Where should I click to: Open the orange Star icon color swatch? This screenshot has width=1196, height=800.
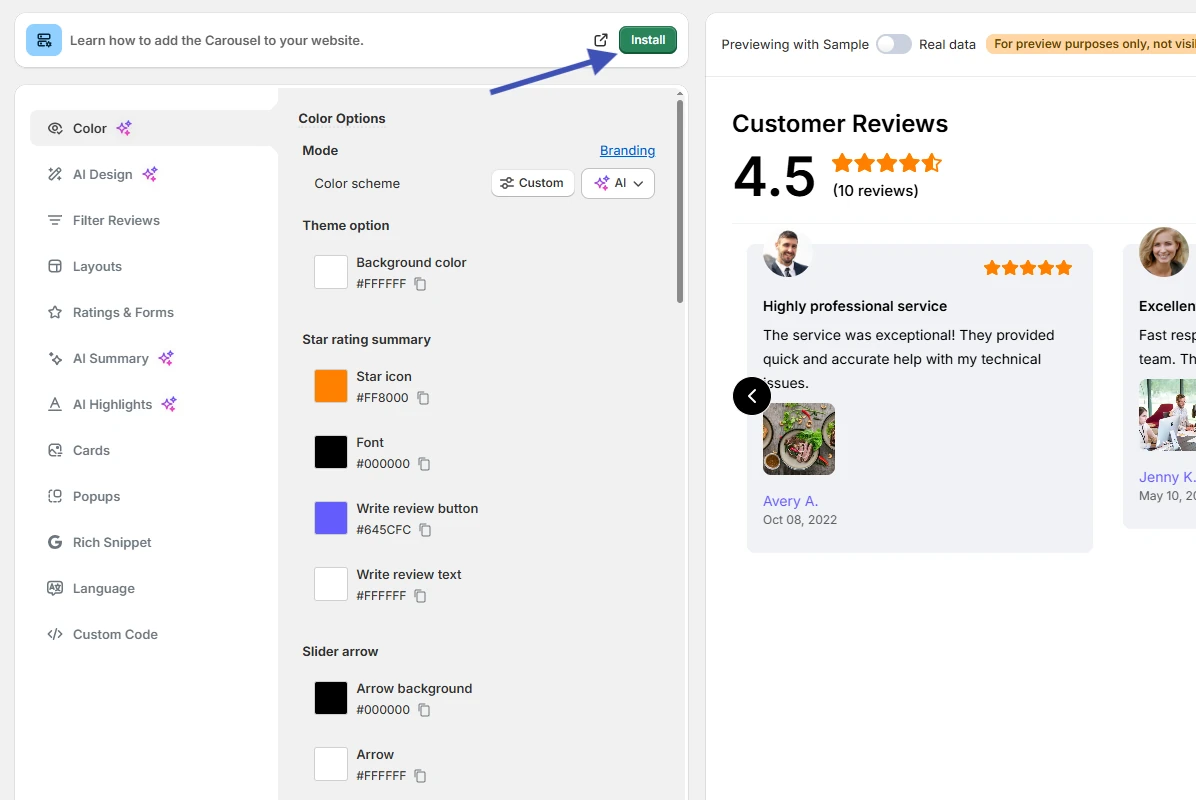pos(331,386)
